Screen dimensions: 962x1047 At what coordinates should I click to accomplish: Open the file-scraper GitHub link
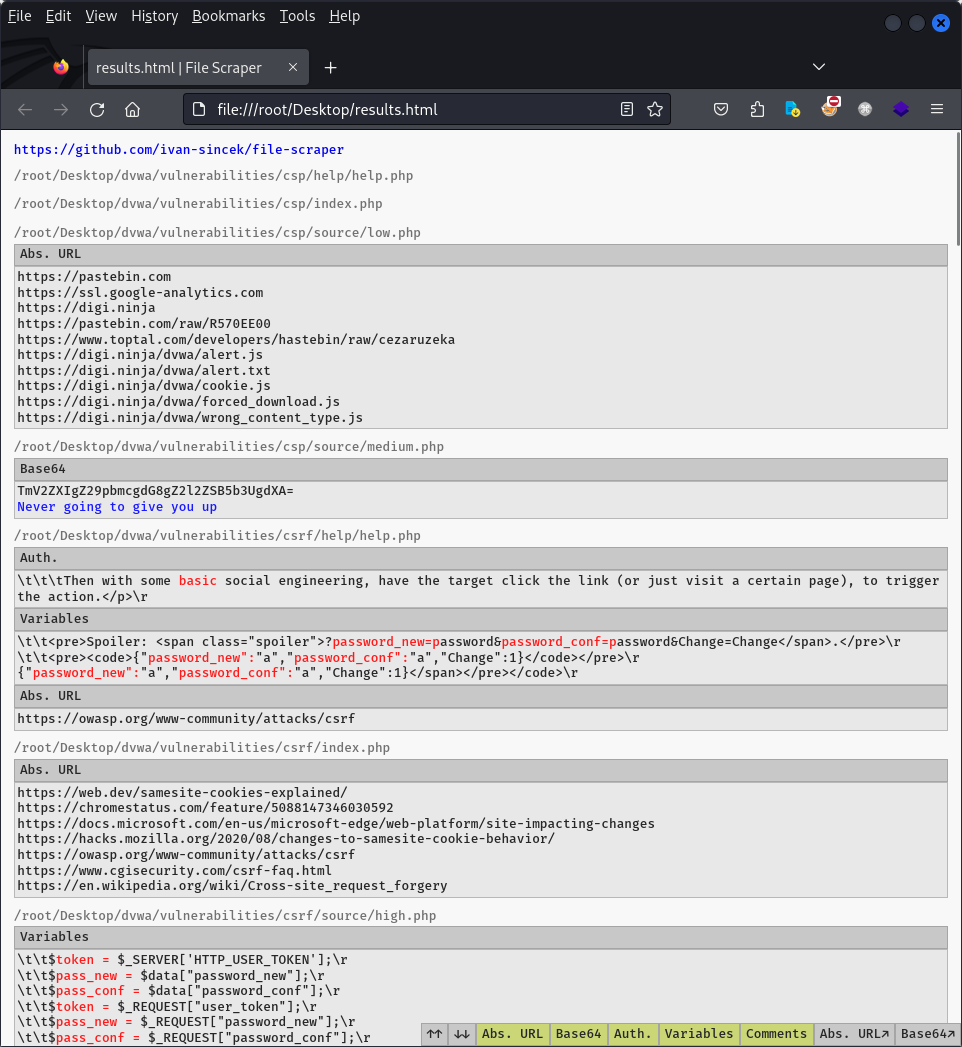(178, 150)
